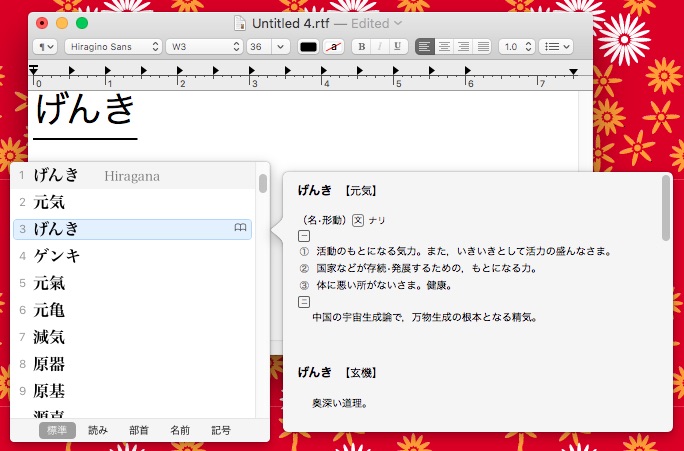Select candidate 5 元氣

click(133, 283)
